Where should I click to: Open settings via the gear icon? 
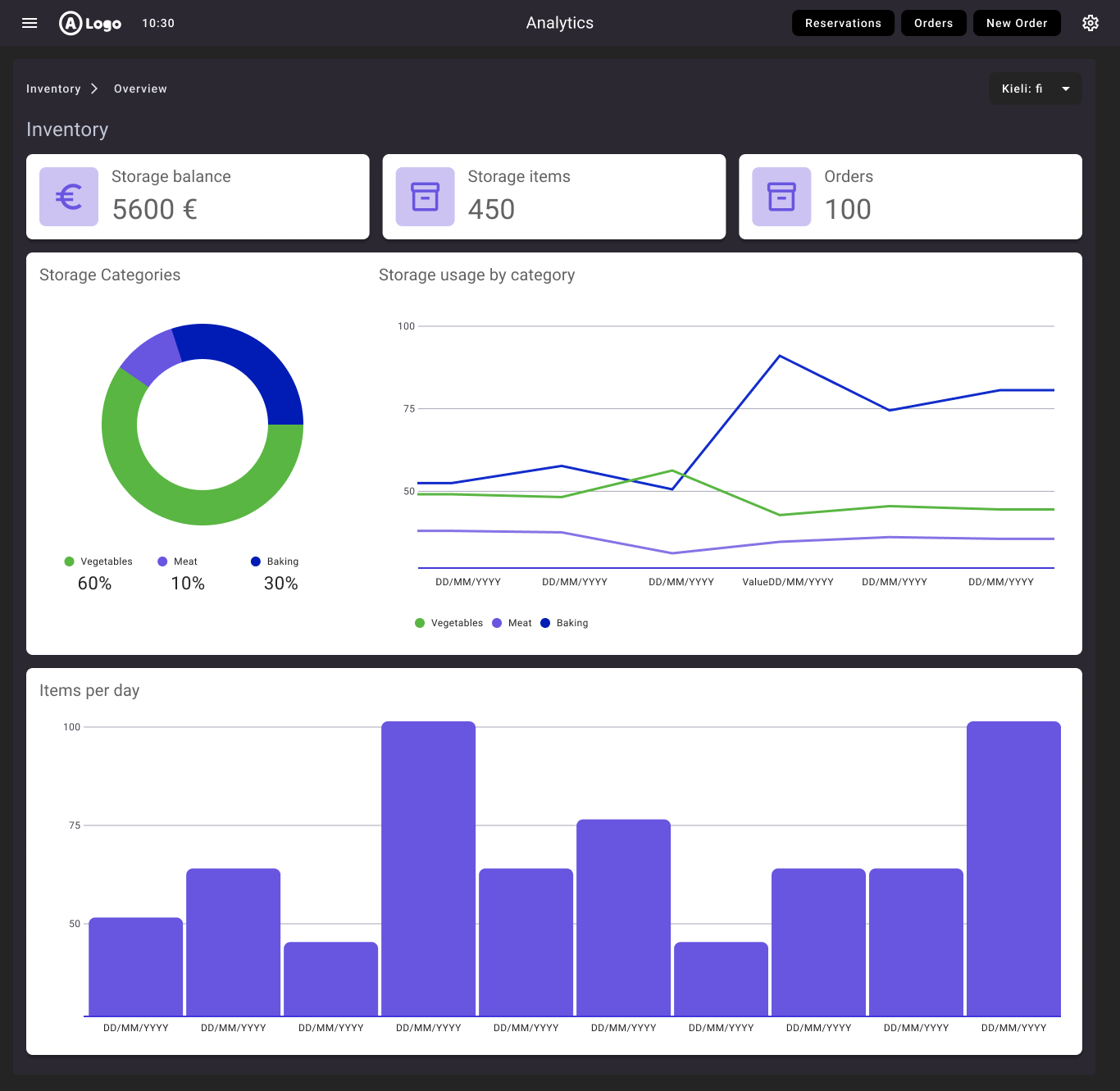(x=1090, y=23)
